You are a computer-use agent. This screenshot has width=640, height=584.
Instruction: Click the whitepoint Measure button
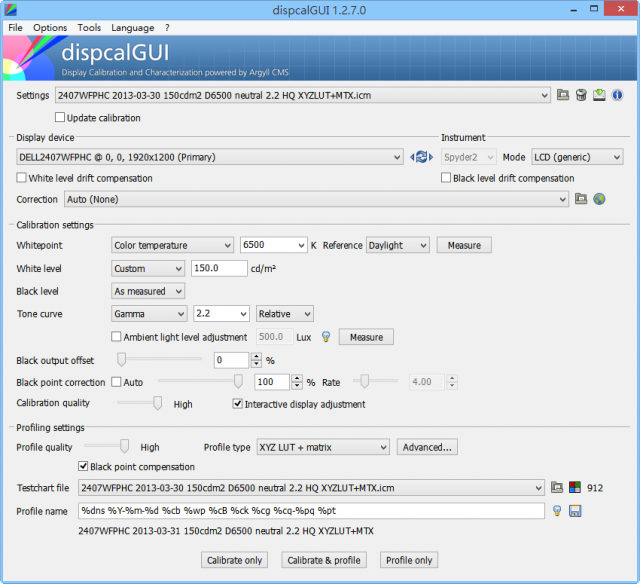(x=464, y=245)
